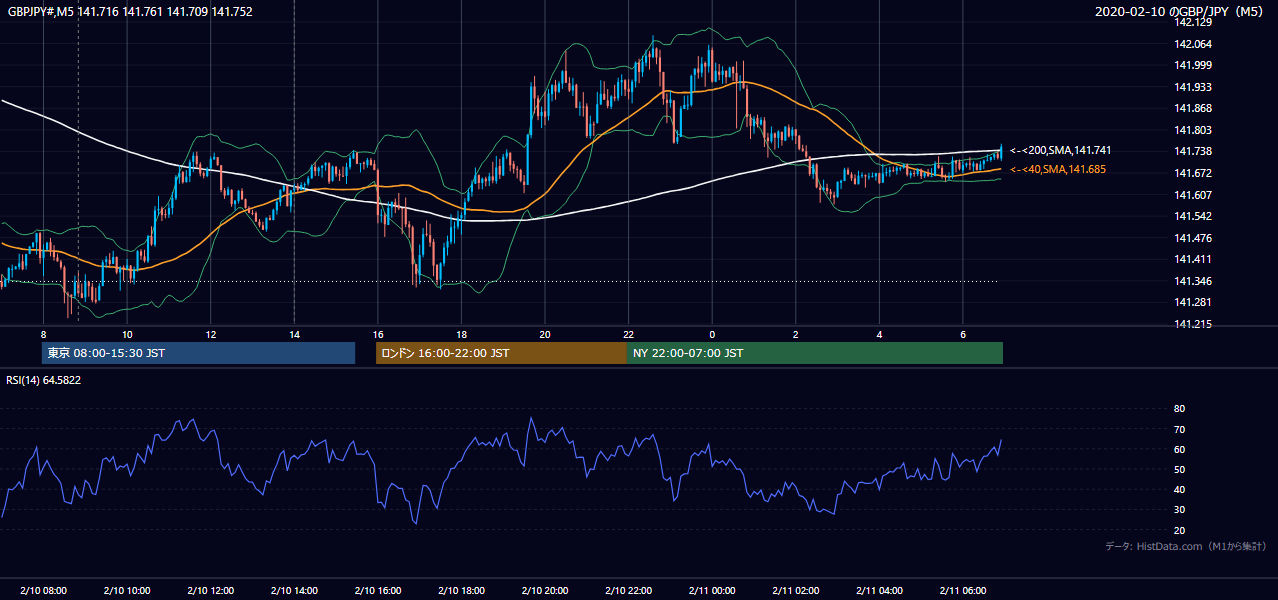Click the RSI axis level 80

click(1180, 409)
